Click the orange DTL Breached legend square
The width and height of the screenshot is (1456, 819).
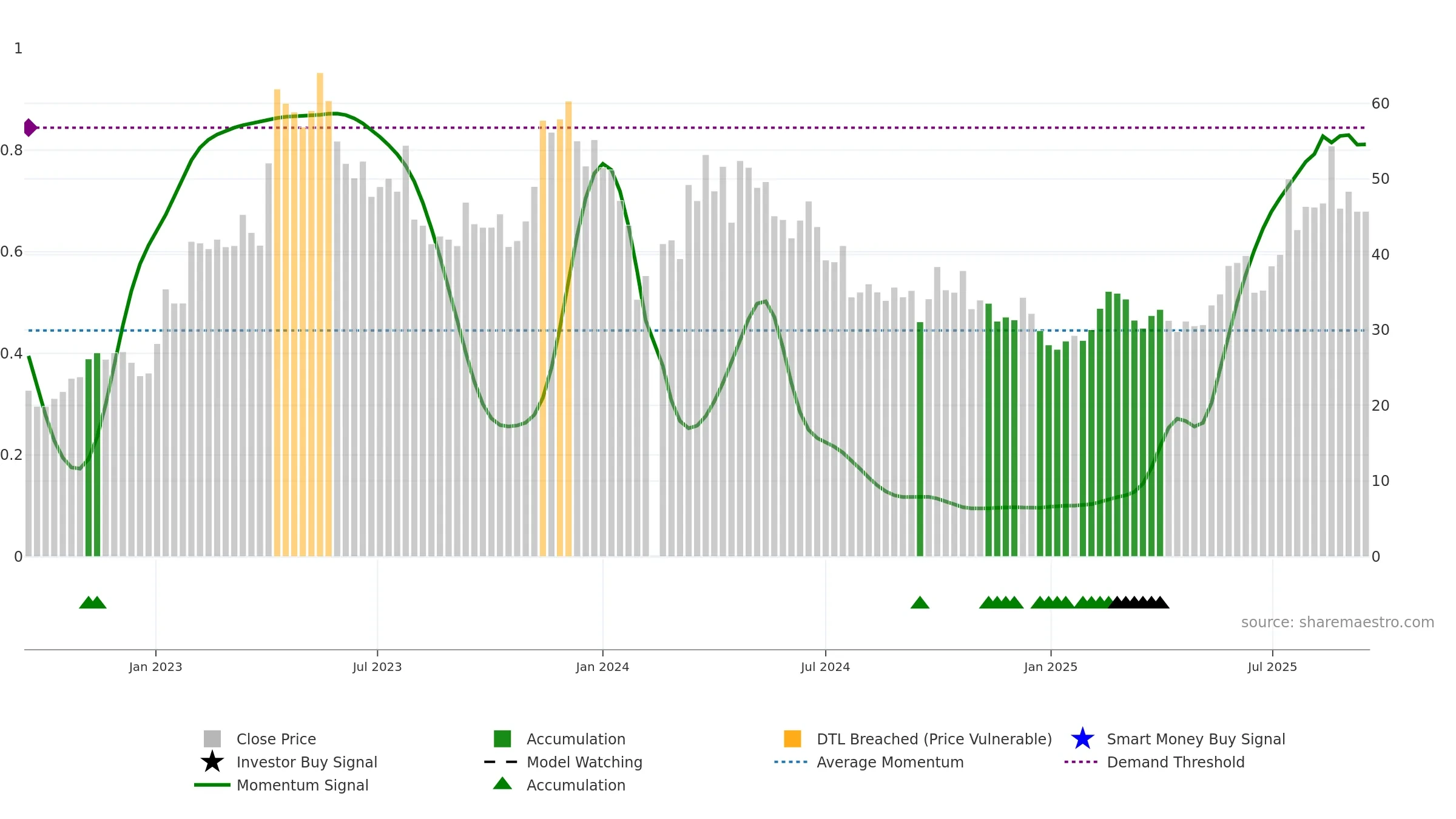coord(792,739)
